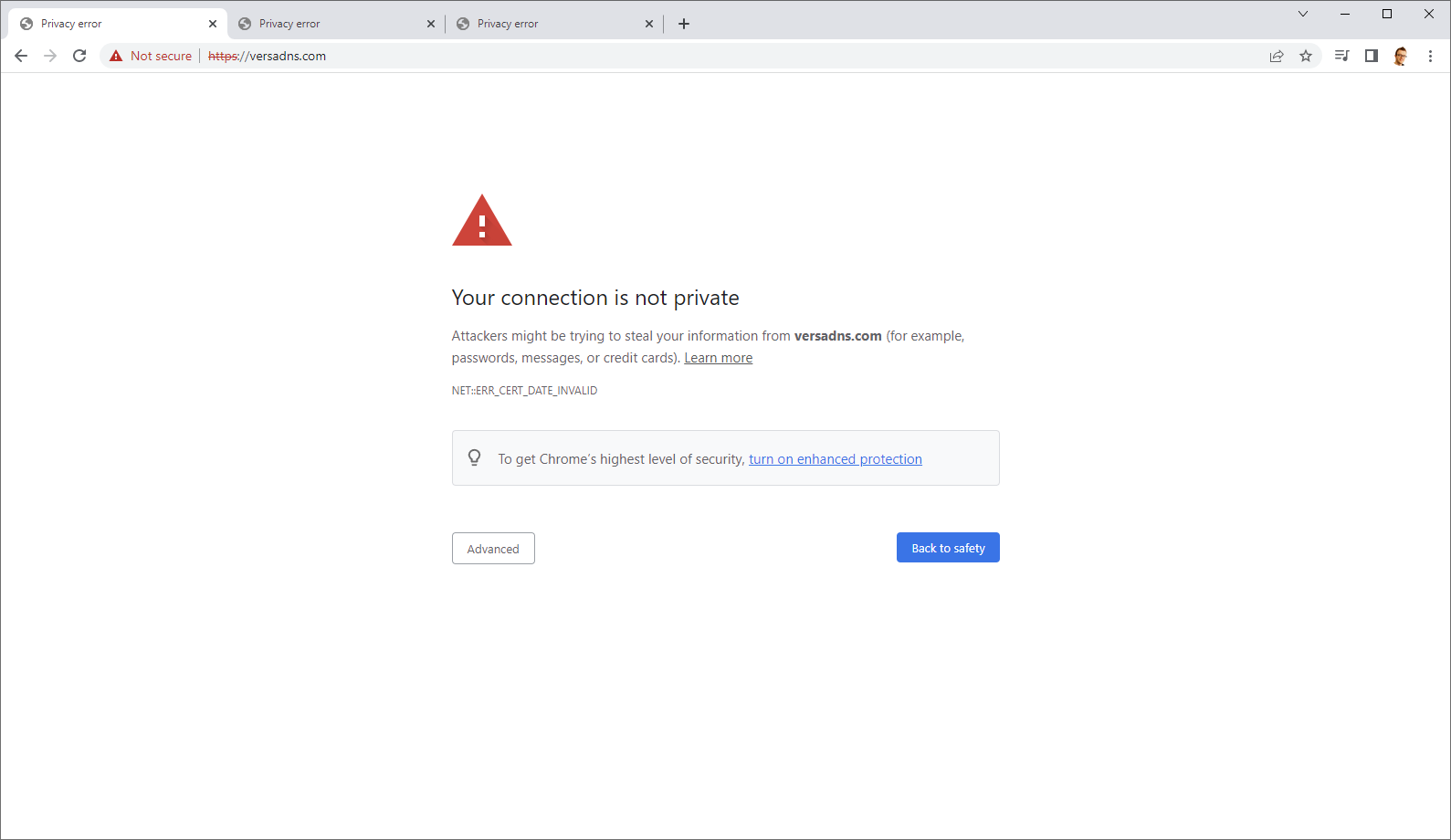Viewport: 1451px width, 840px height.
Task: Close the first Privacy error tab
Action: coord(213,24)
